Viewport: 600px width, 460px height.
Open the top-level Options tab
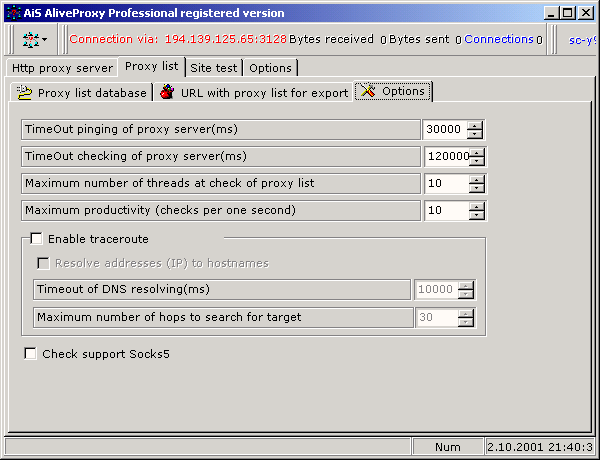[270, 68]
